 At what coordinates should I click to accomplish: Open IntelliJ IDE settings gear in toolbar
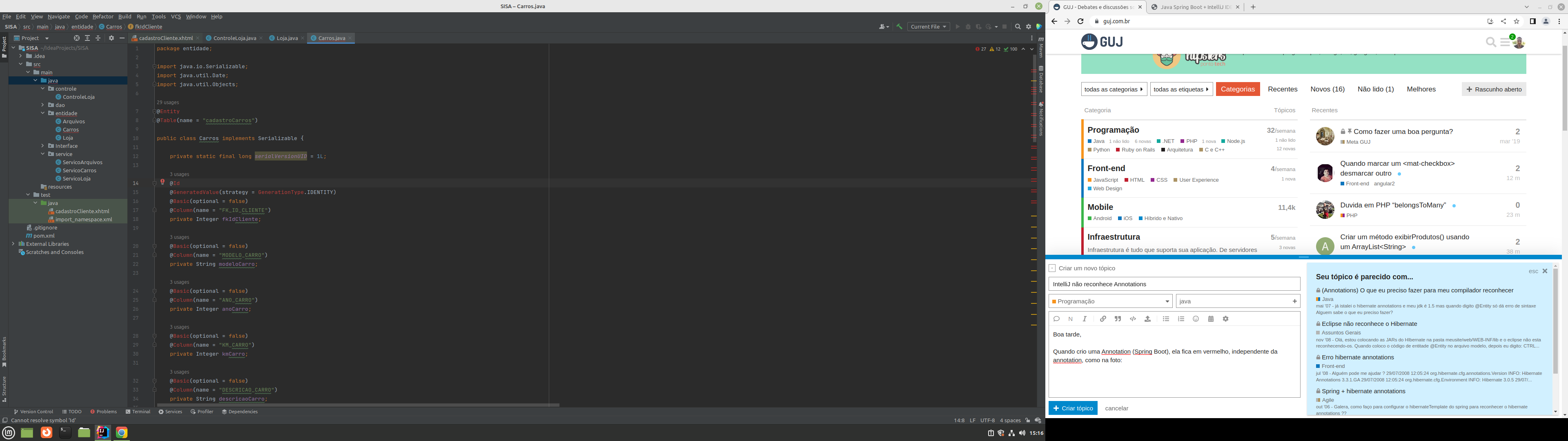point(1029,27)
